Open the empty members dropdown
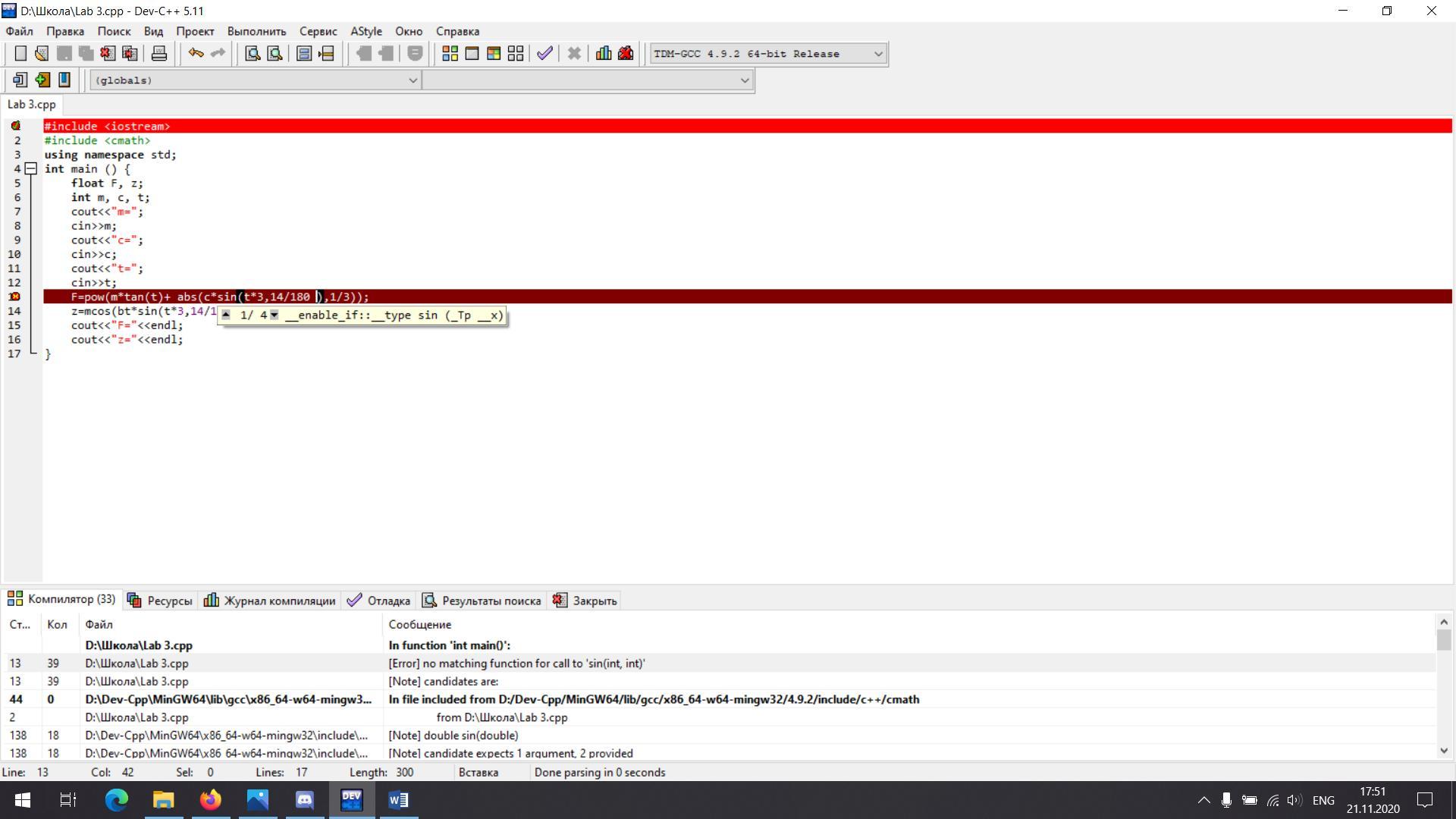 click(x=744, y=80)
